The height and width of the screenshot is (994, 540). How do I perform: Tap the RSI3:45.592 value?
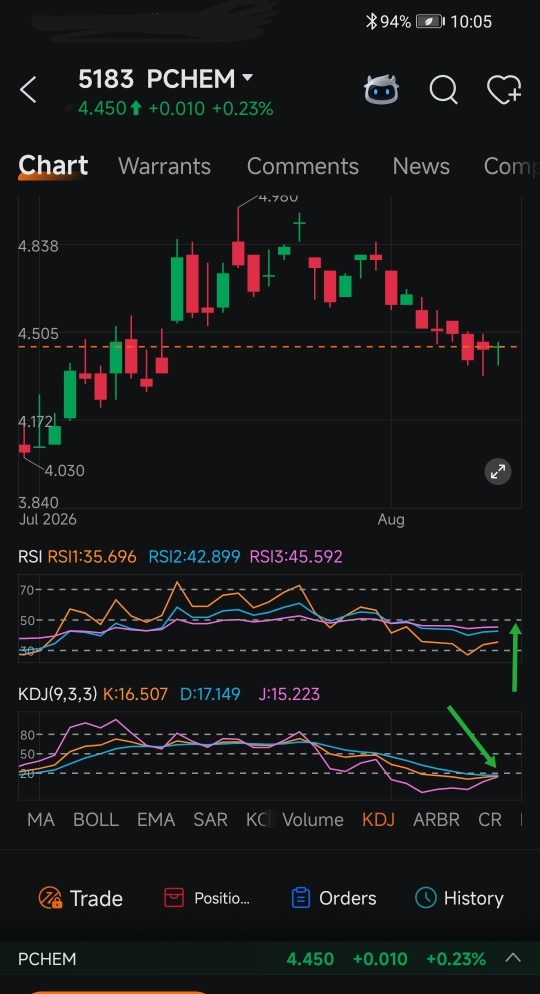pos(296,557)
